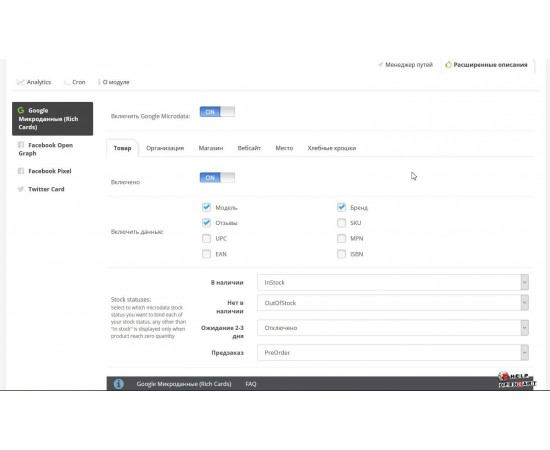
Task: Enable the SKU checkbox
Action: coord(341,223)
